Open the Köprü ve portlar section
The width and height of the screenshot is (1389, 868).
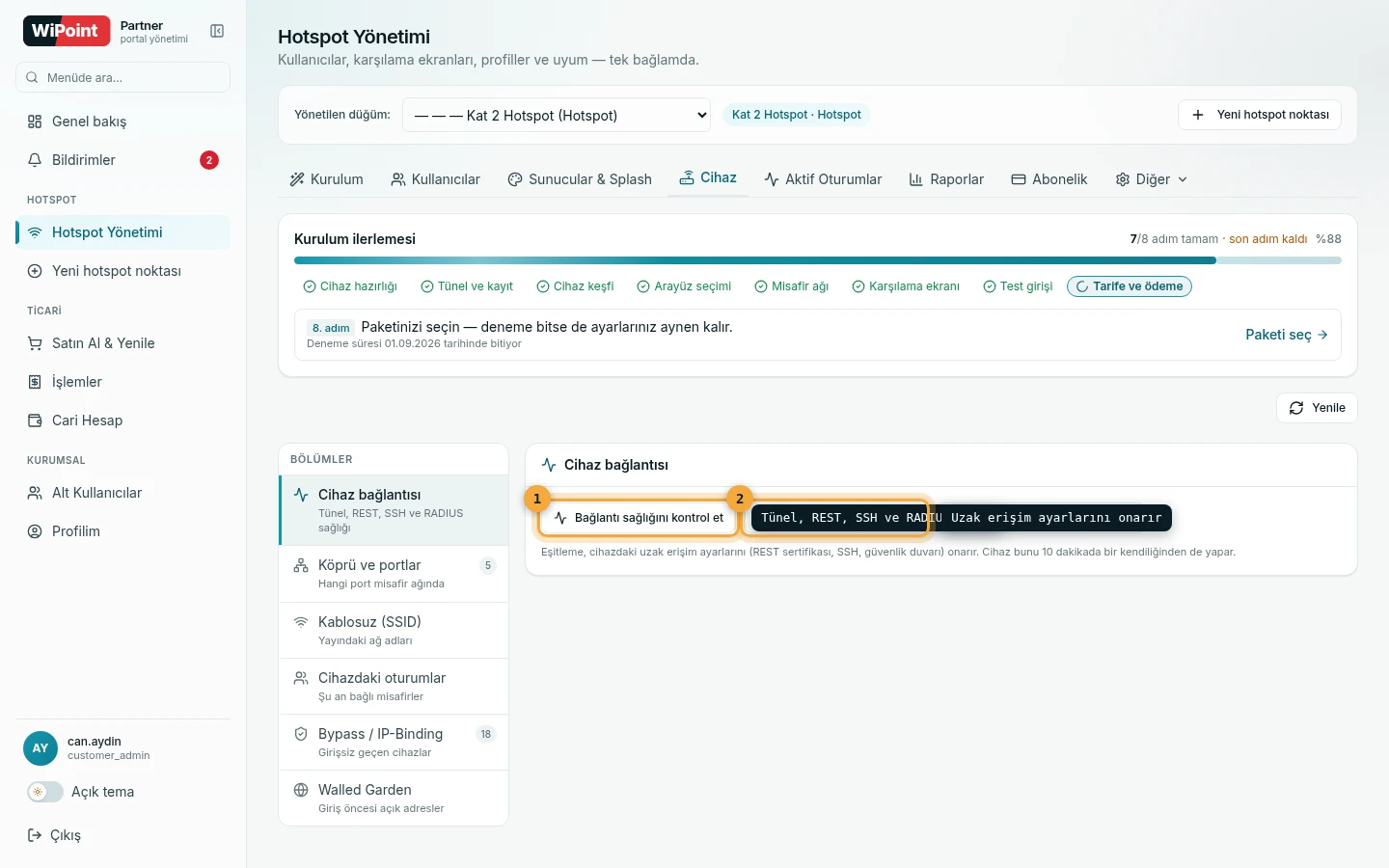(x=394, y=574)
